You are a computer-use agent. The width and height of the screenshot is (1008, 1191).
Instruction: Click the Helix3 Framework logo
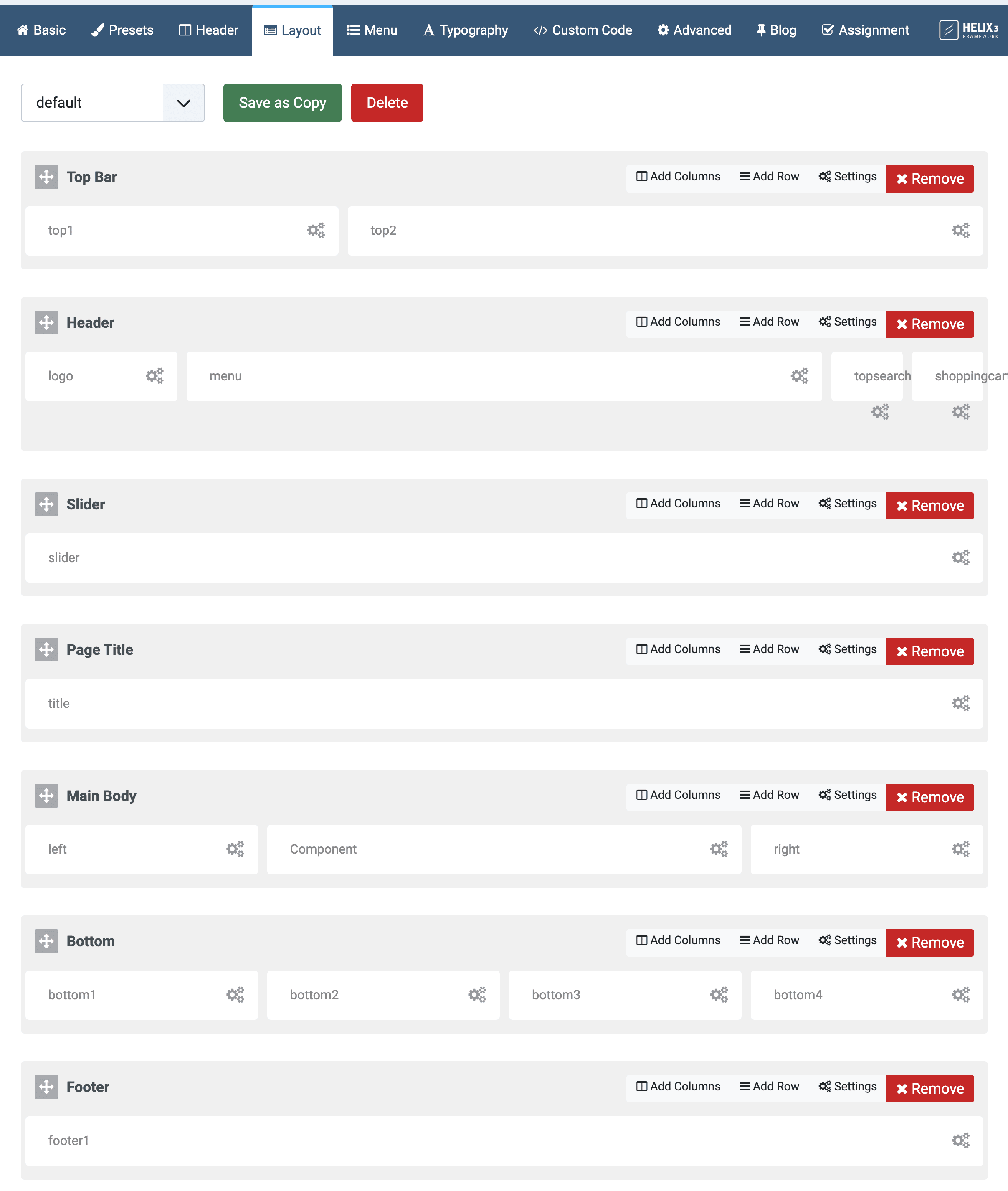[969, 30]
